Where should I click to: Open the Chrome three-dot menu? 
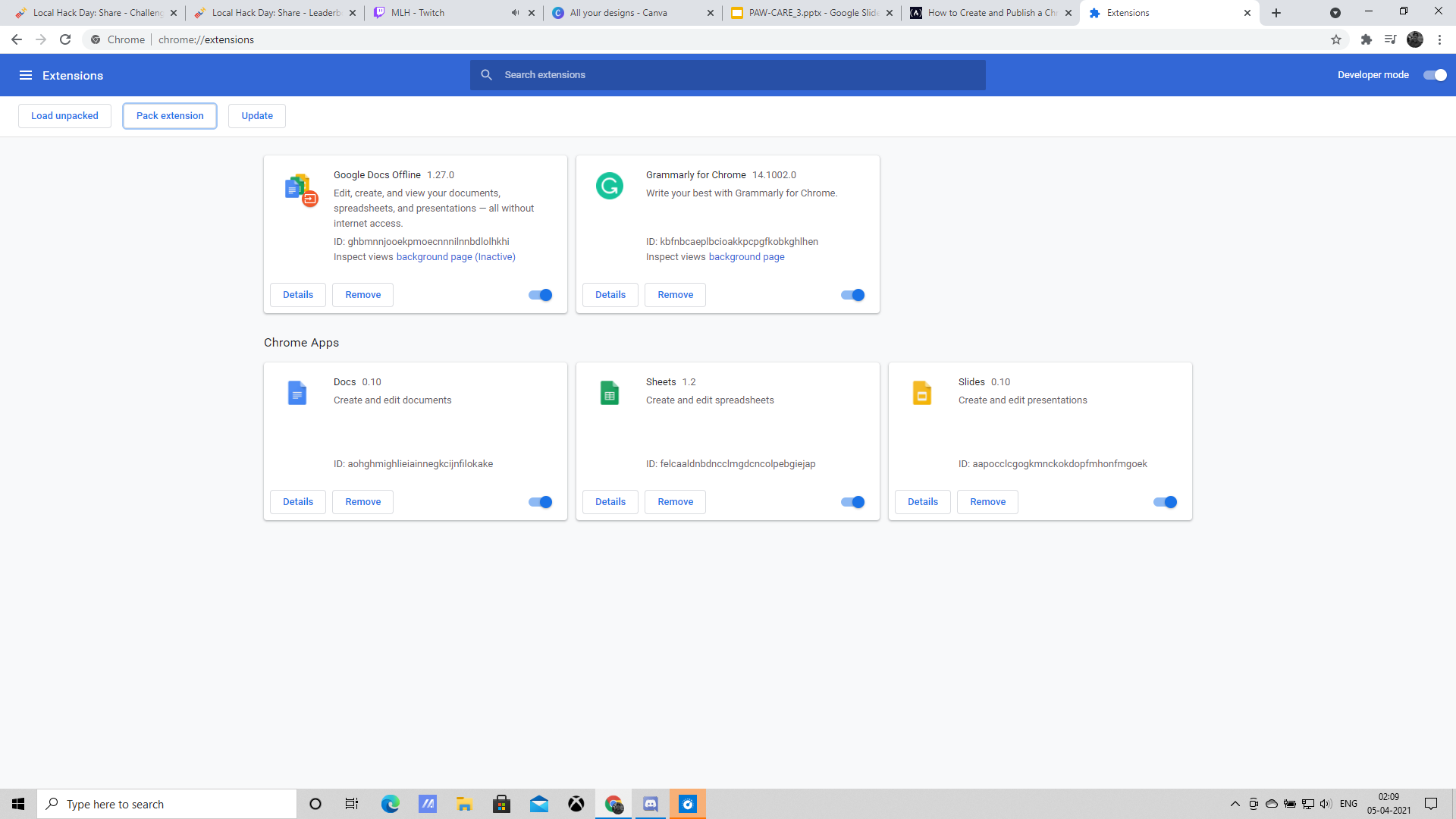1439,39
